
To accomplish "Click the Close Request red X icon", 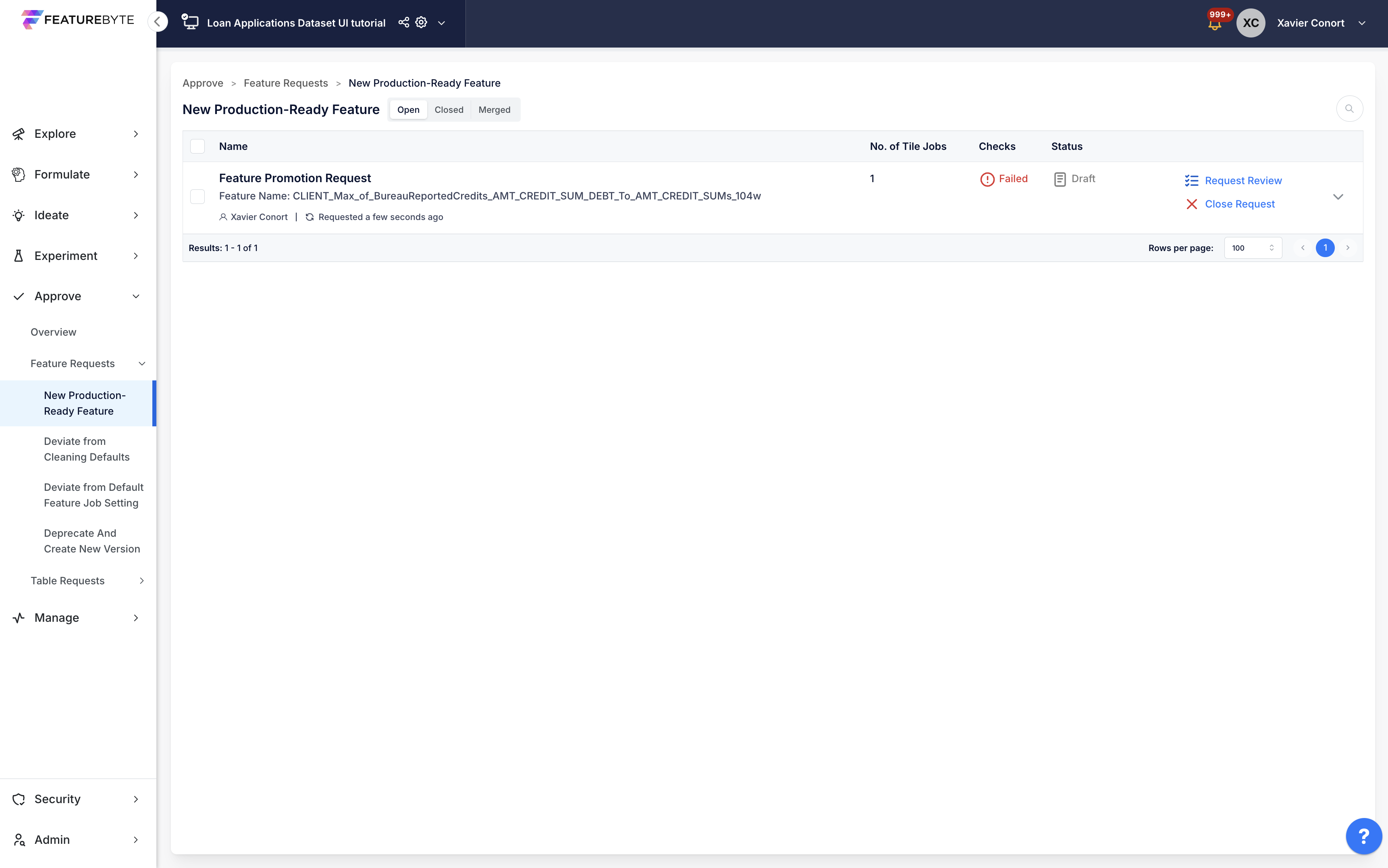I will [1191, 204].
